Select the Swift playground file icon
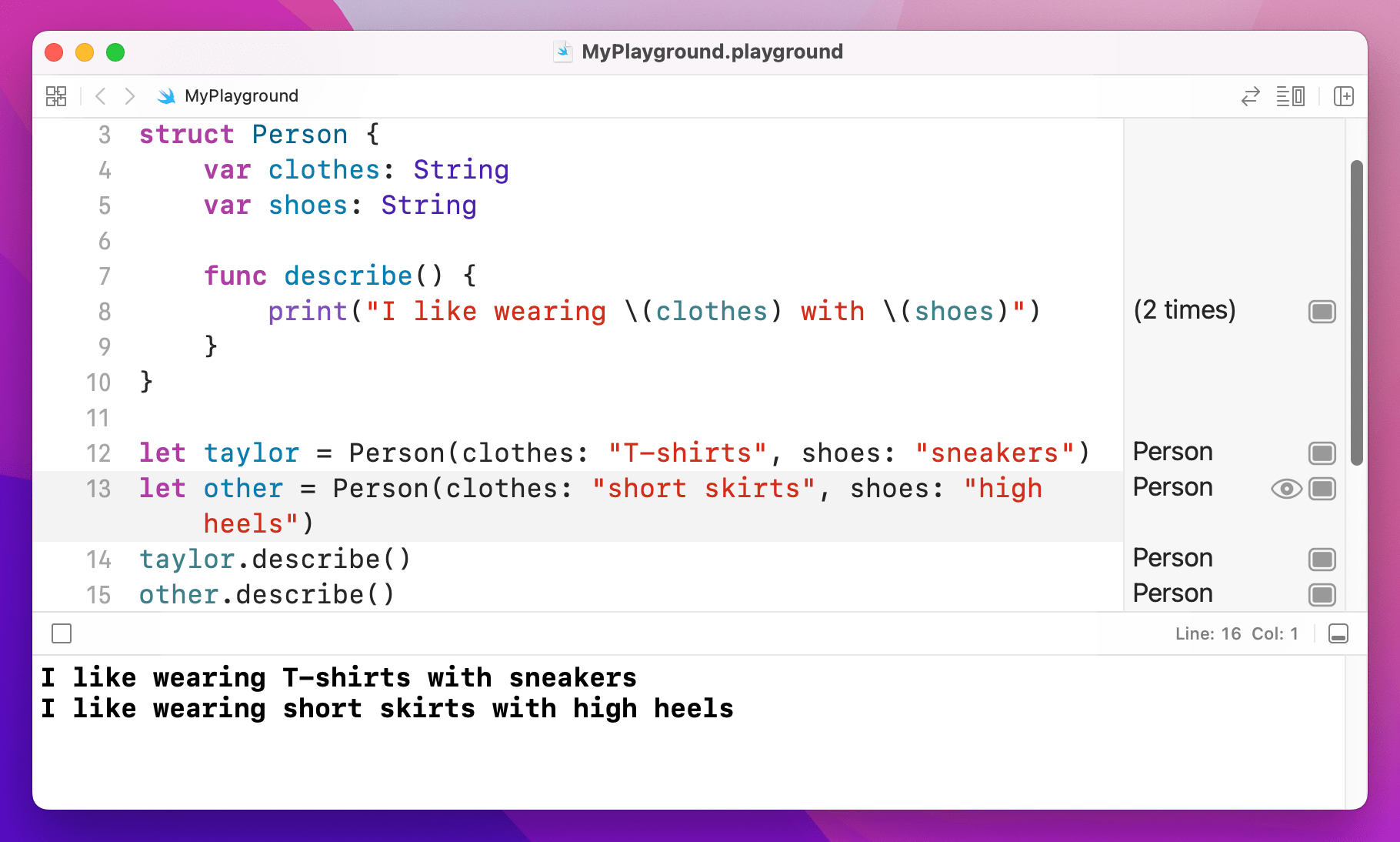Viewport: 1400px width, 842px height. [564, 52]
